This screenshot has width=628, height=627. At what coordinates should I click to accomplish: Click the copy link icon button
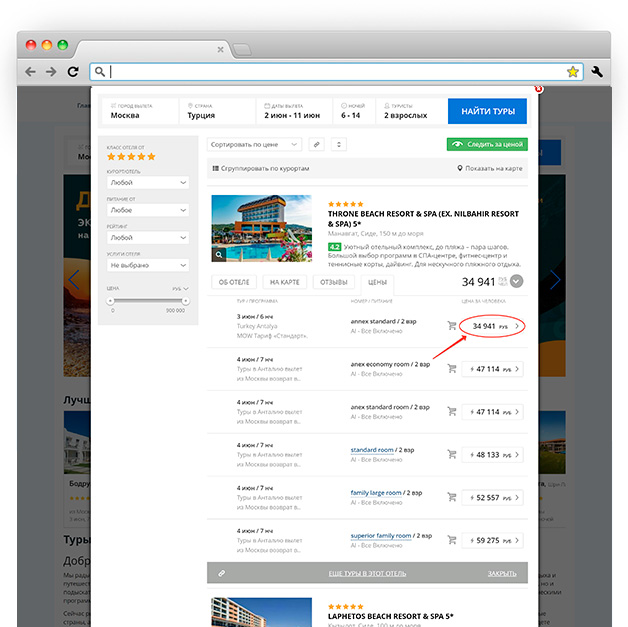[316, 145]
